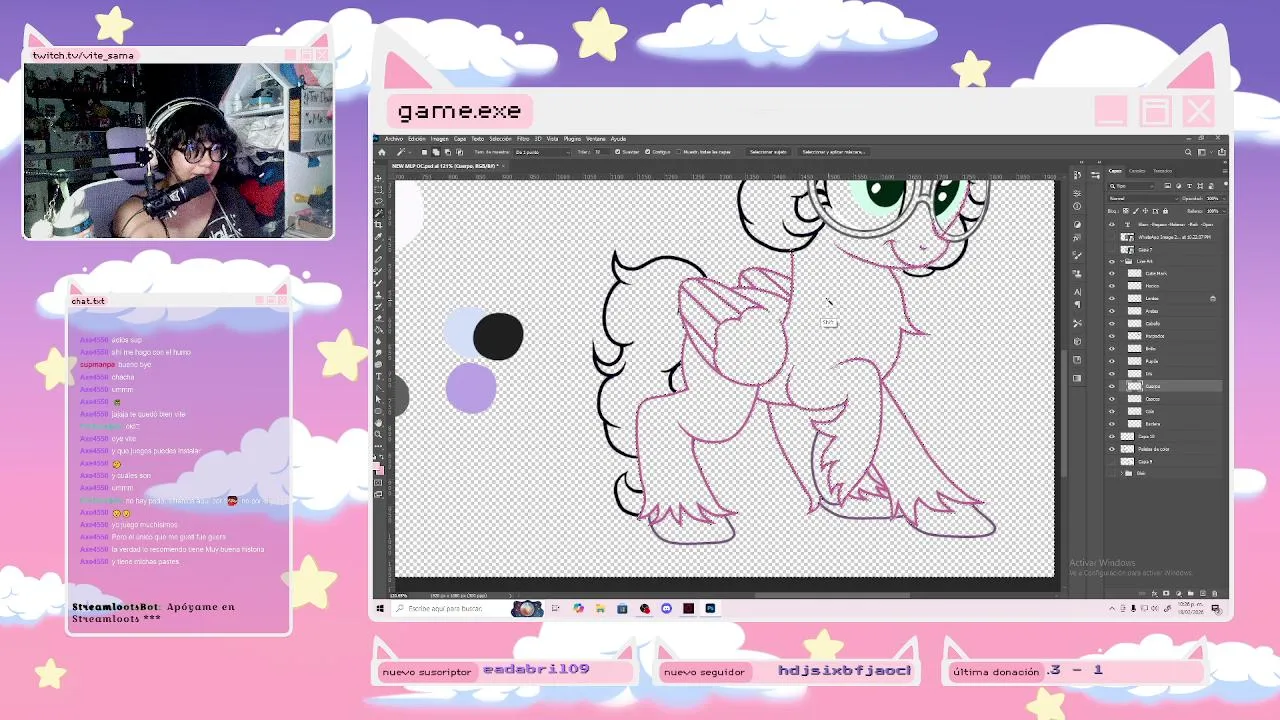
Task: Choose Add to selection mode icon
Action: pyautogui.click(x=436, y=152)
